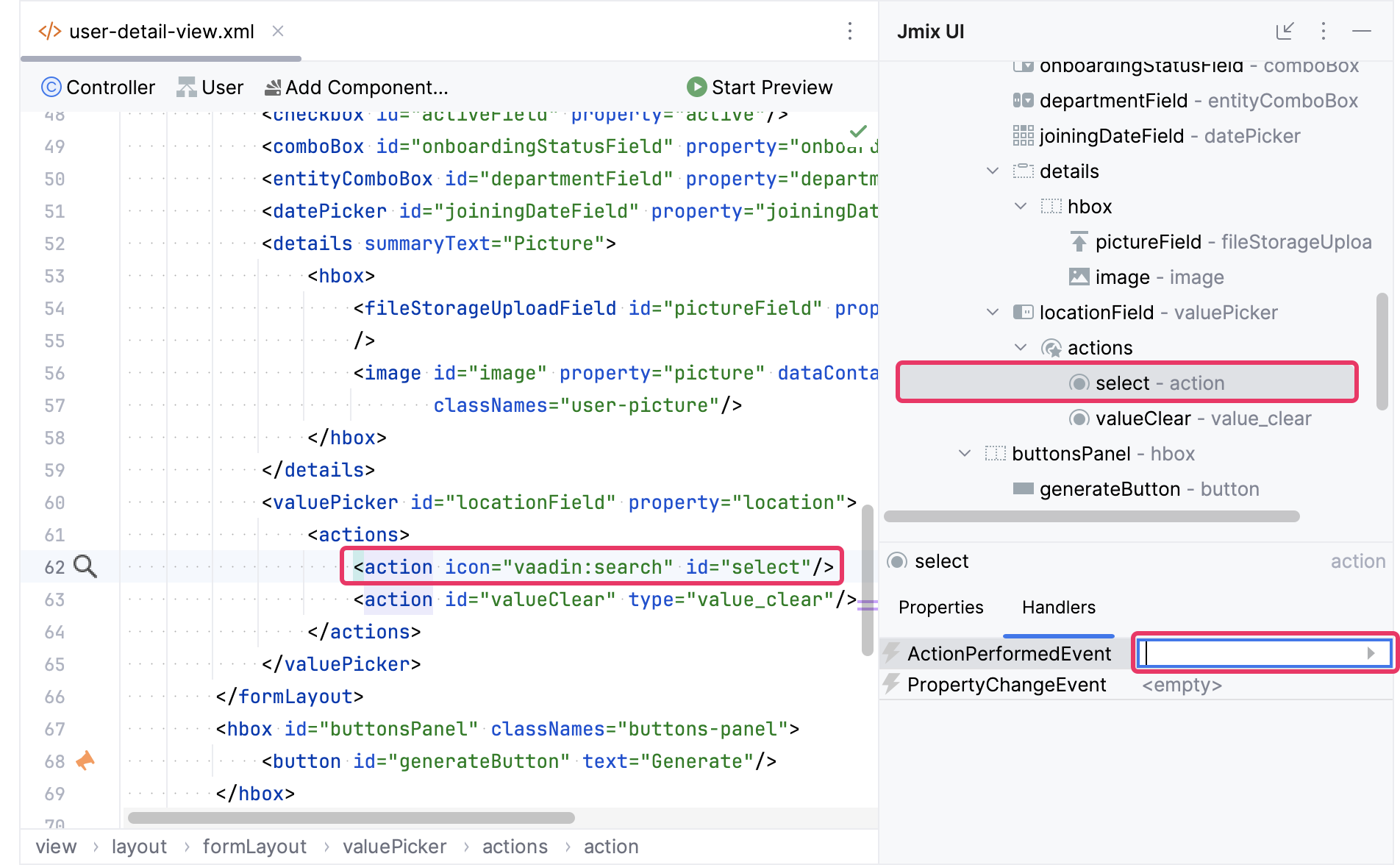Open Jmix UI panel options menu
The image size is (1400, 865).
(x=1323, y=31)
